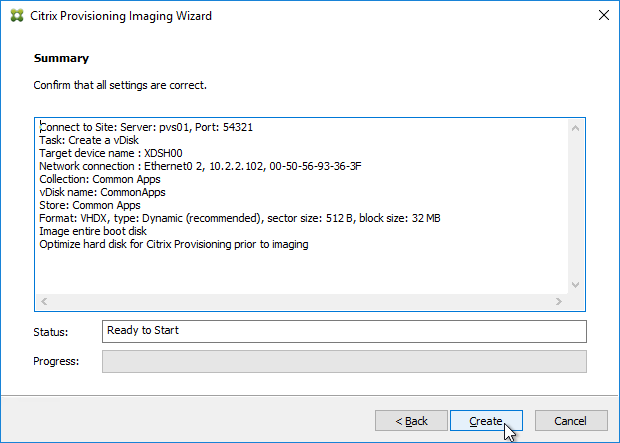Screen dimensions: 620x443
Task: Select the 'Optimize hard disk for Citrix Provisioning' line
Action: tap(174, 244)
